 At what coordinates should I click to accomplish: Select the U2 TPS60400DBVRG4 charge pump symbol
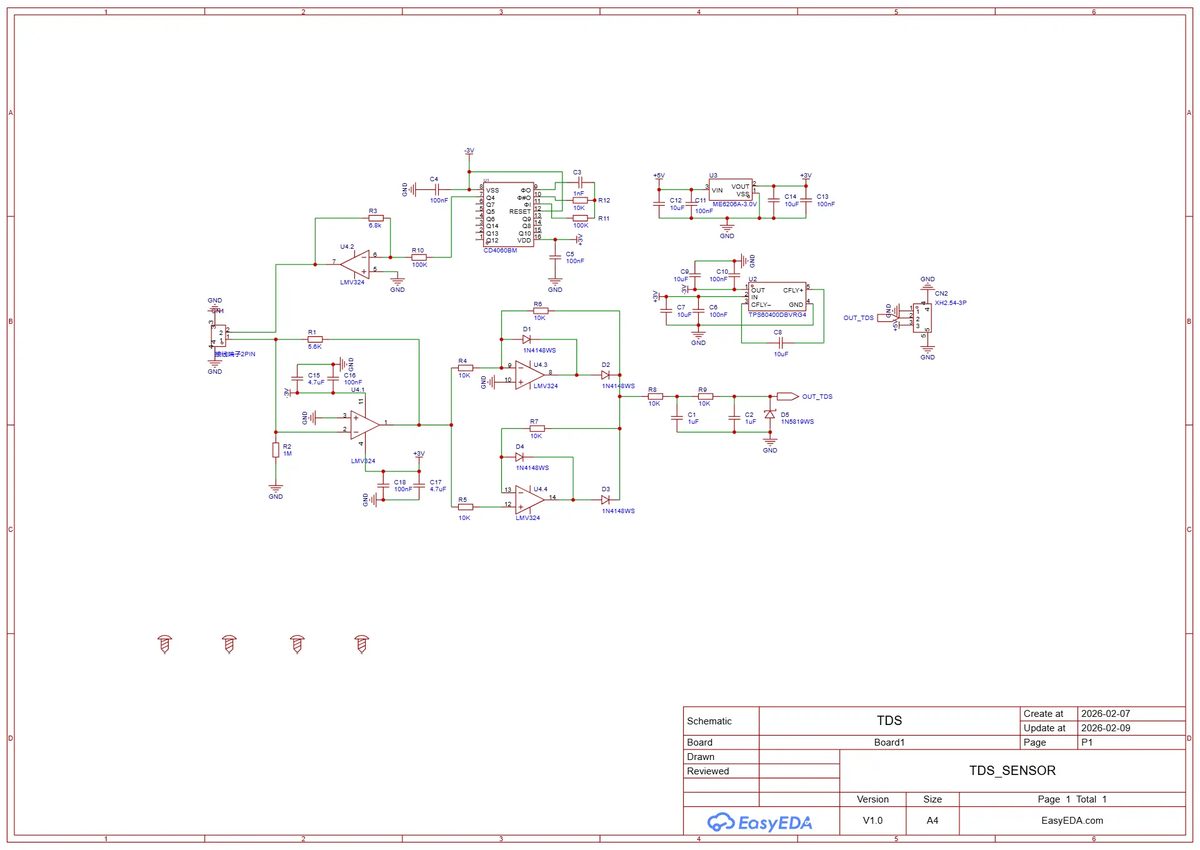[x=777, y=297]
